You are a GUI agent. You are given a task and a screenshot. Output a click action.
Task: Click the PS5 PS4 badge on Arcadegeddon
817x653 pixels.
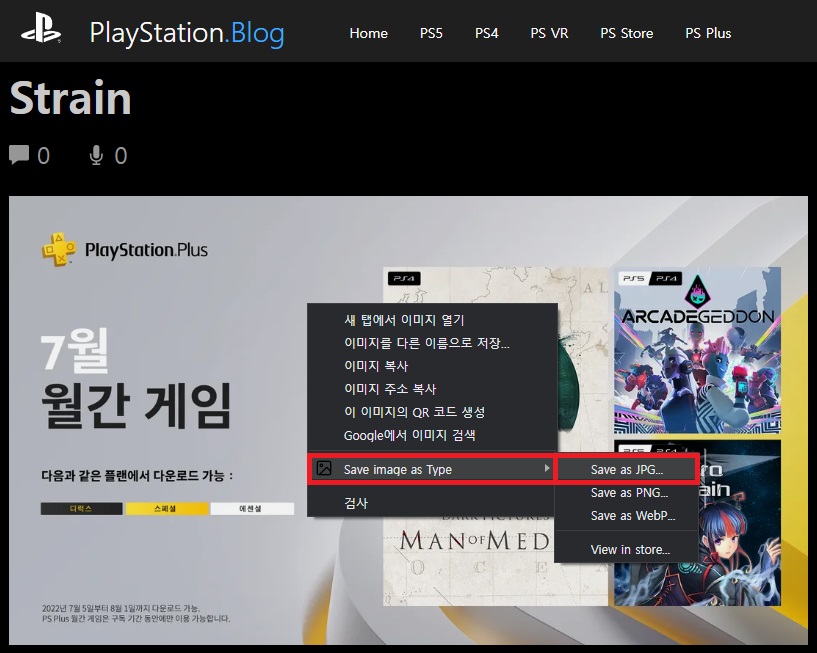click(650, 279)
